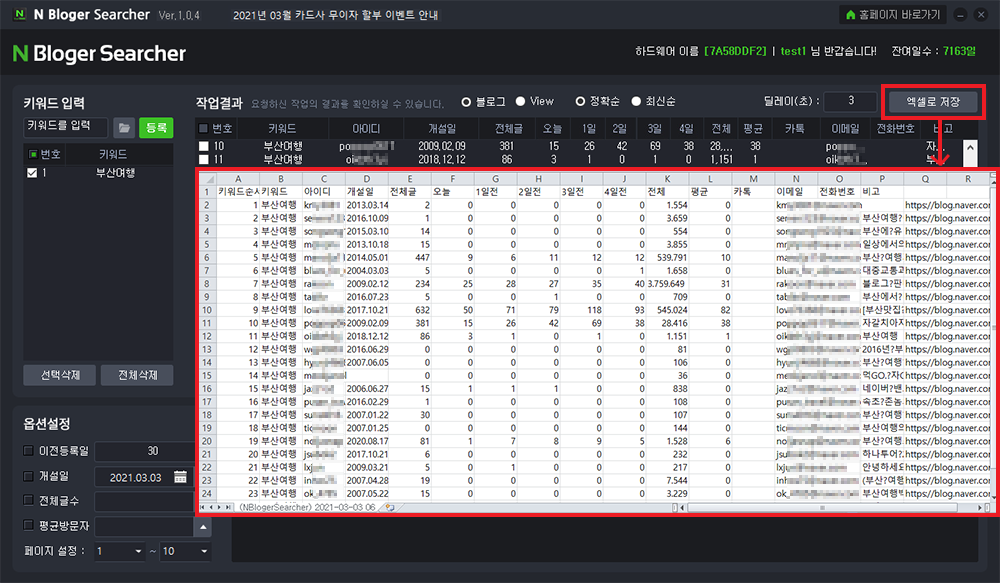Click the home icon in 홈페이지 바로가기
Screen dimensions: 1000x583
850,15
